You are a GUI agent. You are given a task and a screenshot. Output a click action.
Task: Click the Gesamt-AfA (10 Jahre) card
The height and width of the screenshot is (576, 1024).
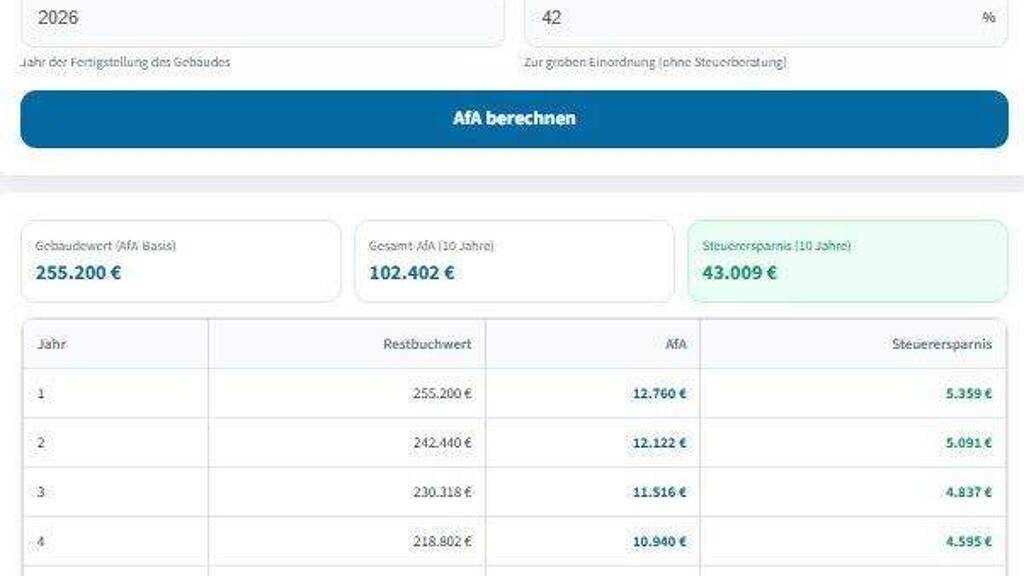514,260
